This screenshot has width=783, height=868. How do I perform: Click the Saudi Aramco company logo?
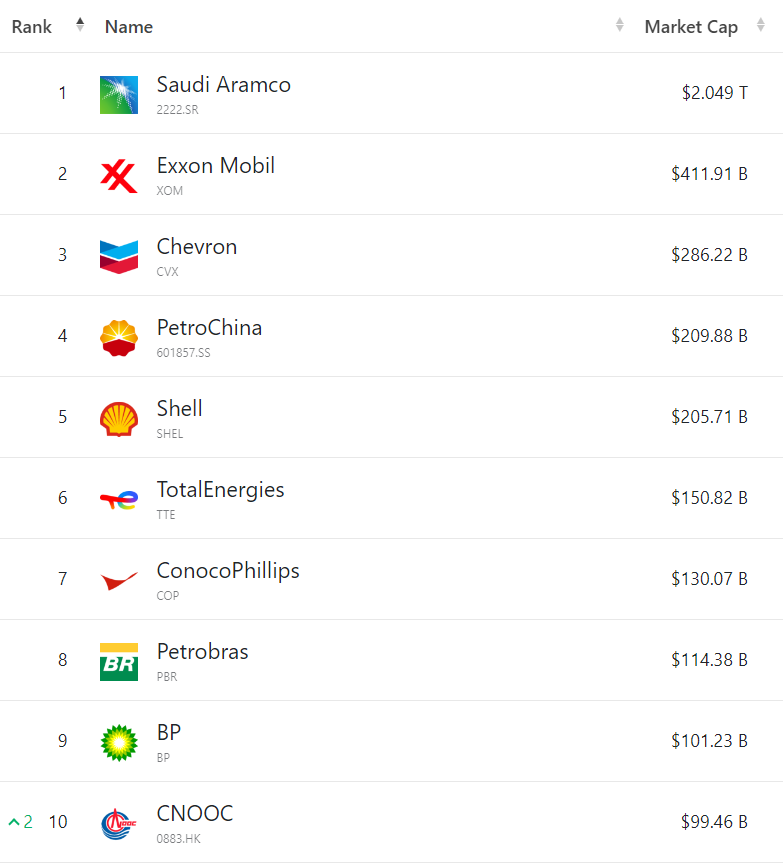click(x=119, y=92)
